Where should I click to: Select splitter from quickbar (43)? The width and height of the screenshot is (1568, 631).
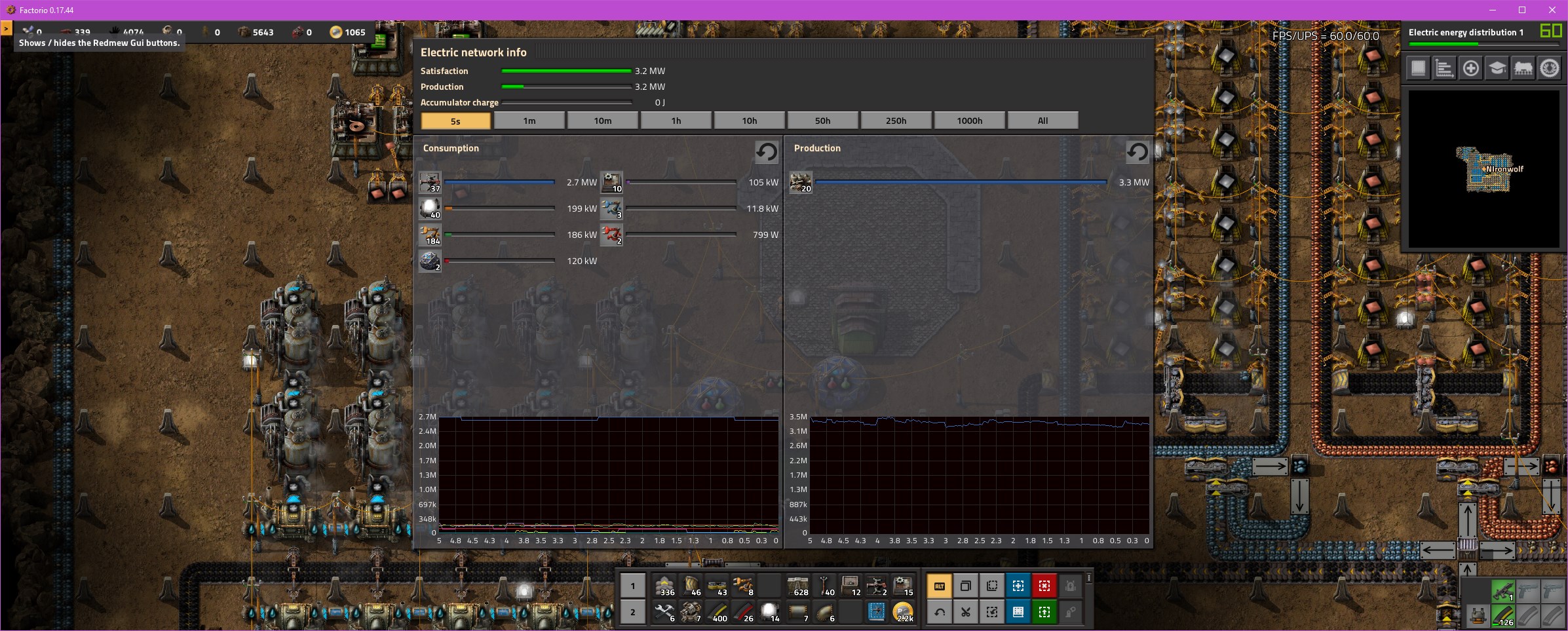pos(717,586)
